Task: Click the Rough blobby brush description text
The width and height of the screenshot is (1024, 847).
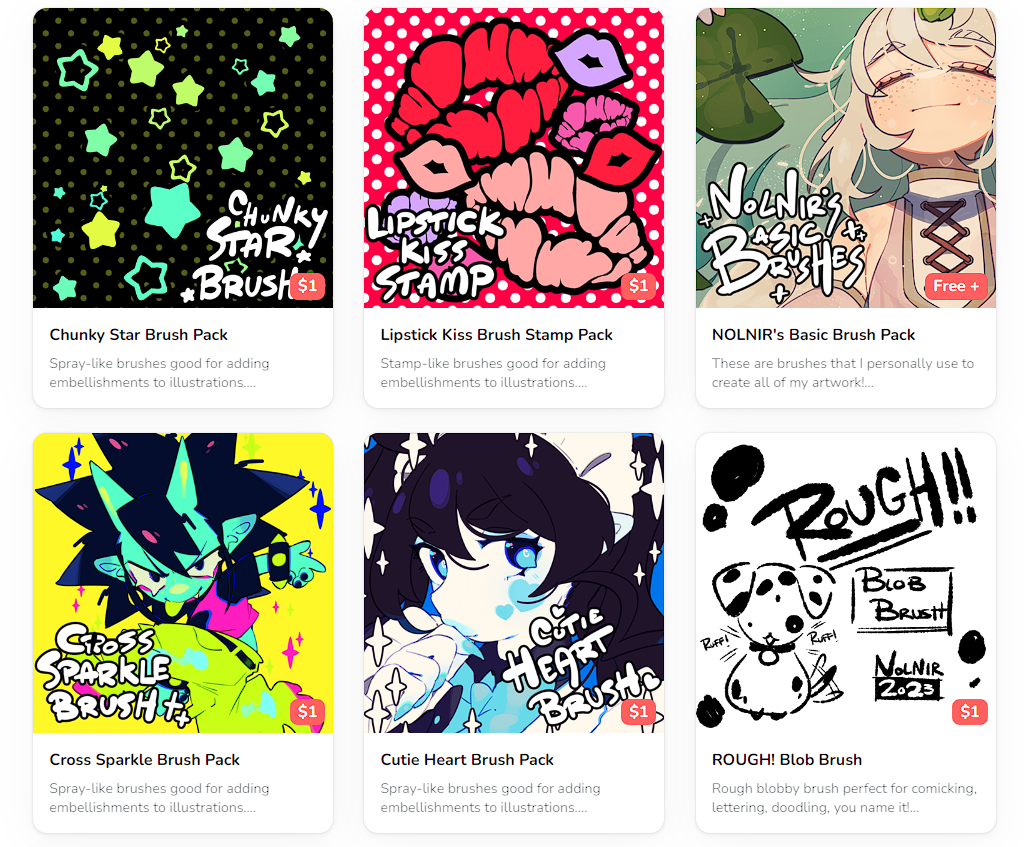Action: 844,797
